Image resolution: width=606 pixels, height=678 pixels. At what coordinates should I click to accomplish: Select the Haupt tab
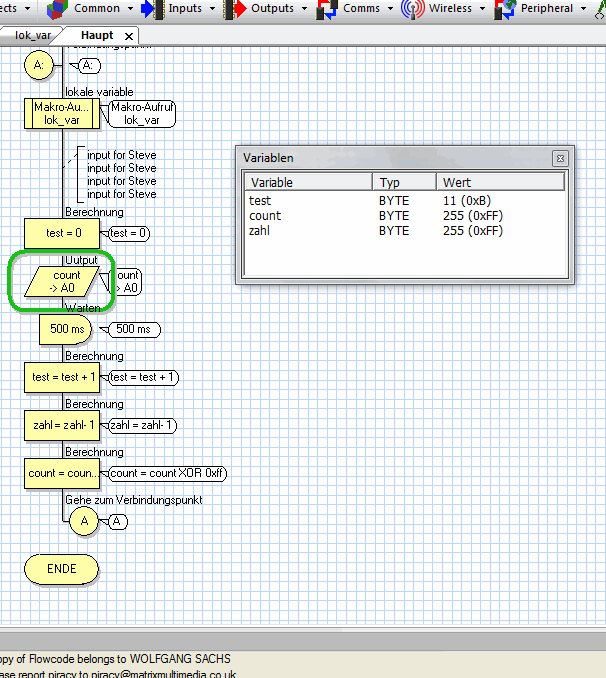[97, 35]
